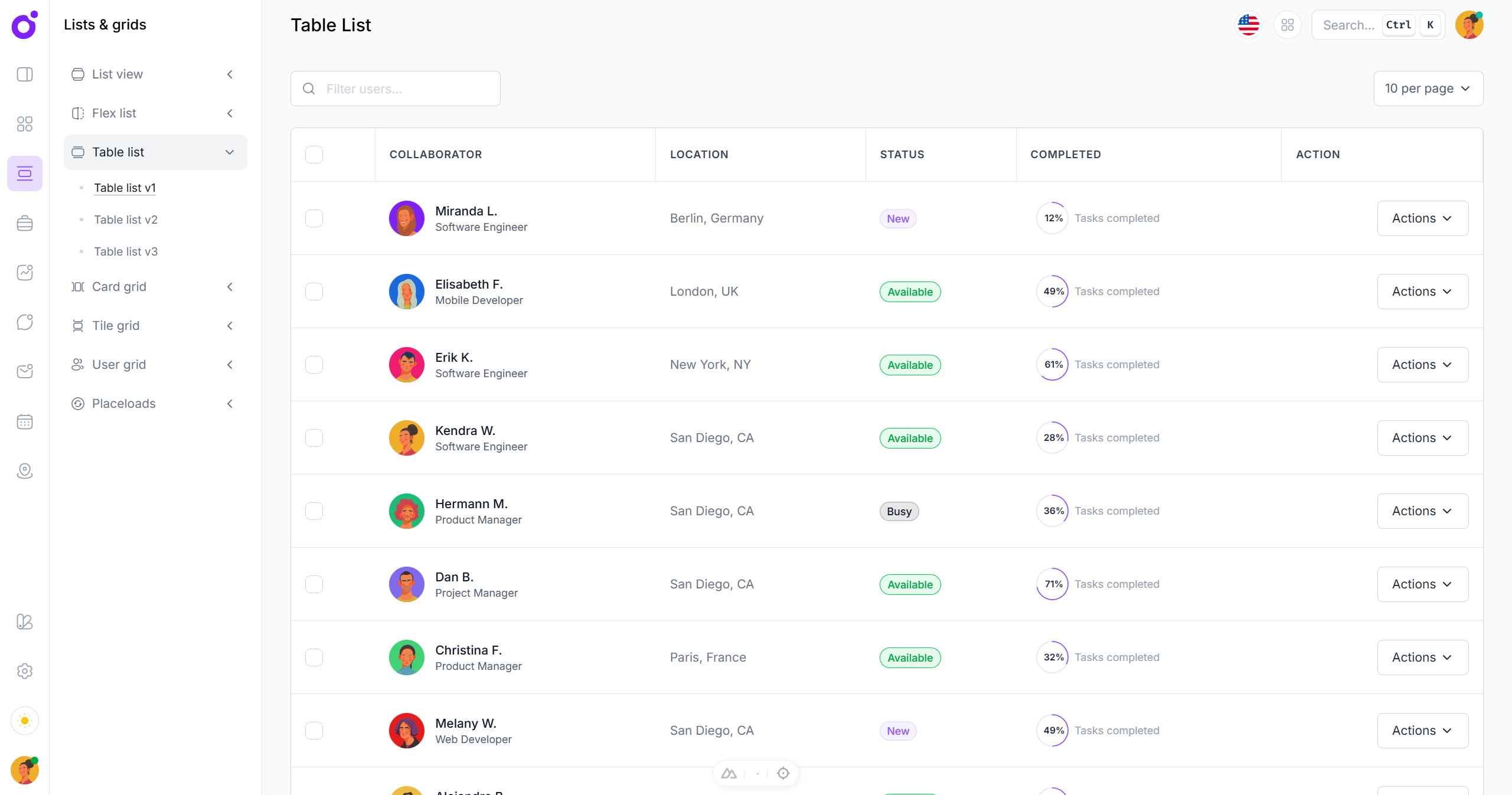Open the mail envelope icon in rail
Image resolution: width=1512 pixels, height=795 pixels.
coord(25,371)
